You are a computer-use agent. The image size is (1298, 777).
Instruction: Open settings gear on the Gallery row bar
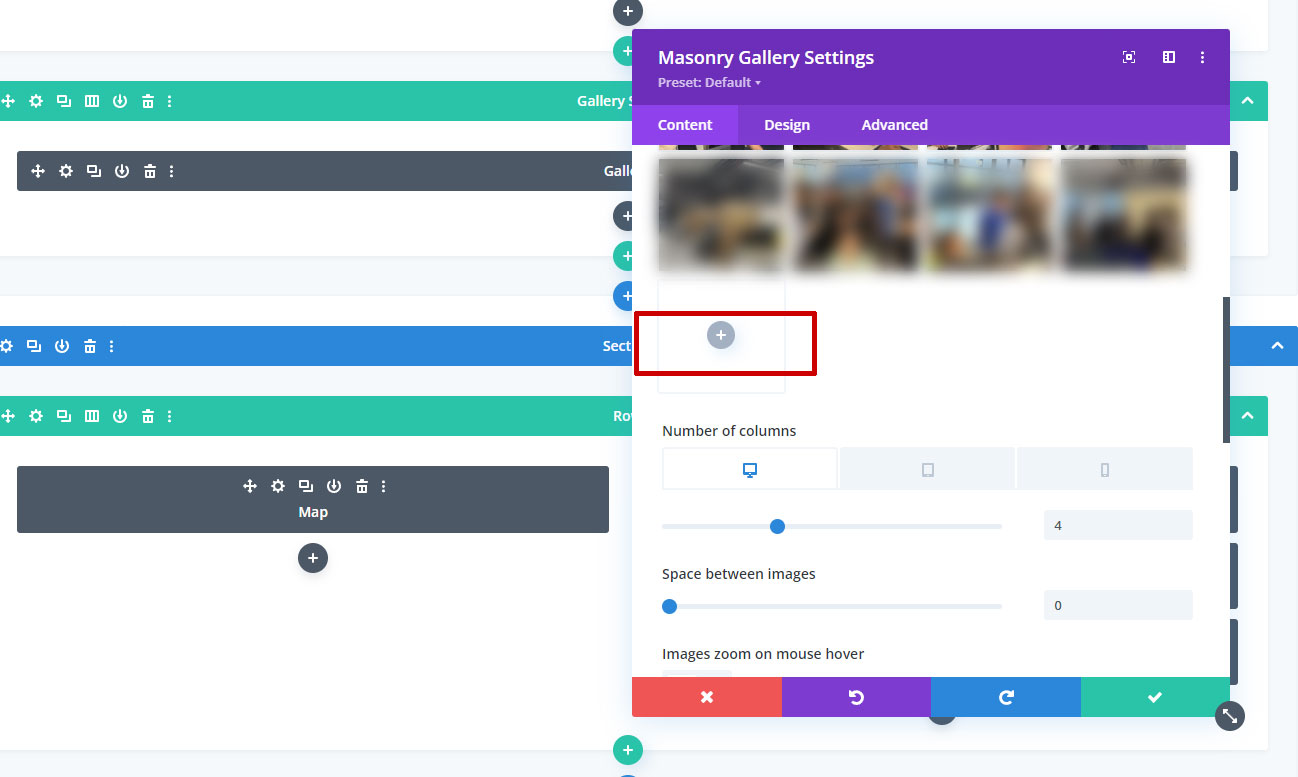[36, 101]
